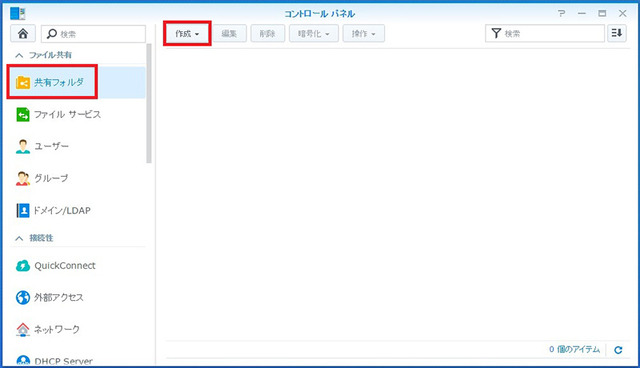This screenshot has width=640, height=368.
Task: Collapse the ファイル共有 section
Action: pyautogui.click(x=19, y=55)
